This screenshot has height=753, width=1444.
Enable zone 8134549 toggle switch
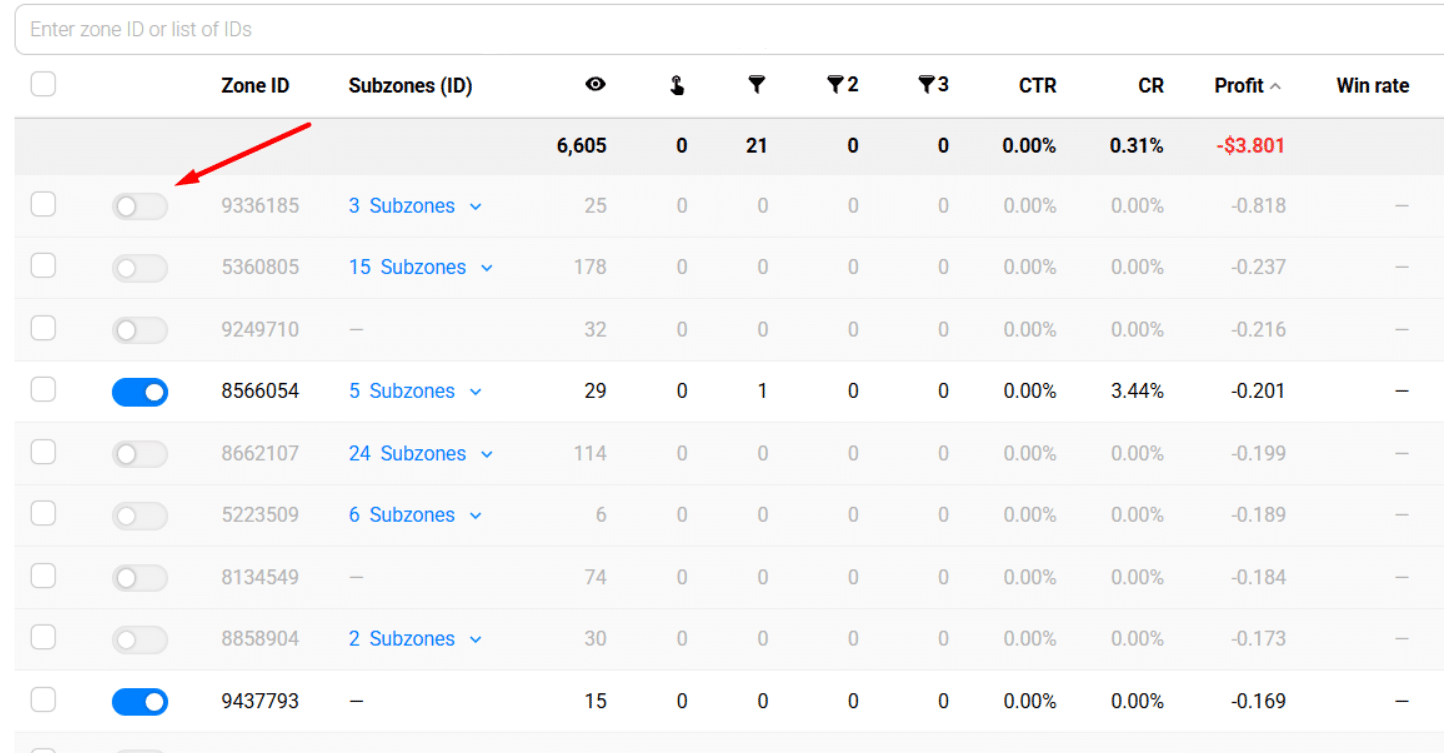point(139,578)
